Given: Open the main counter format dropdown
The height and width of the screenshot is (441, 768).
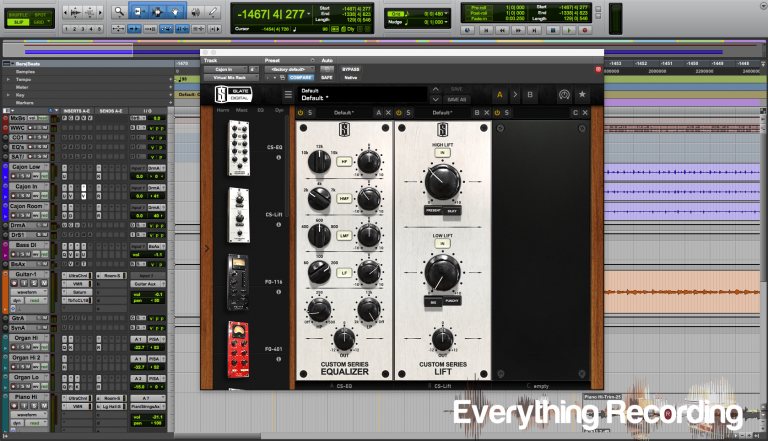Looking at the screenshot, I should coord(310,14).
